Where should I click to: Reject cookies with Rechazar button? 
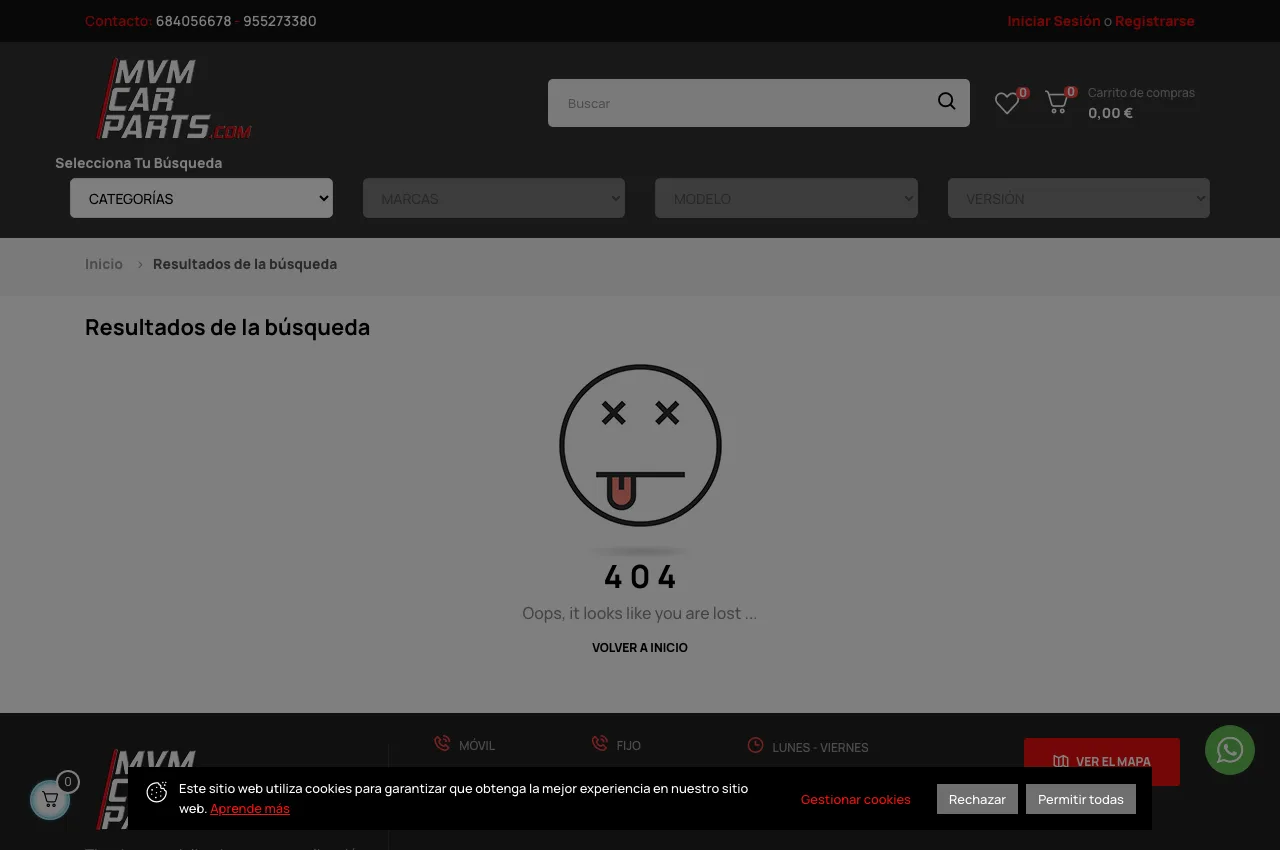[977, 799]
